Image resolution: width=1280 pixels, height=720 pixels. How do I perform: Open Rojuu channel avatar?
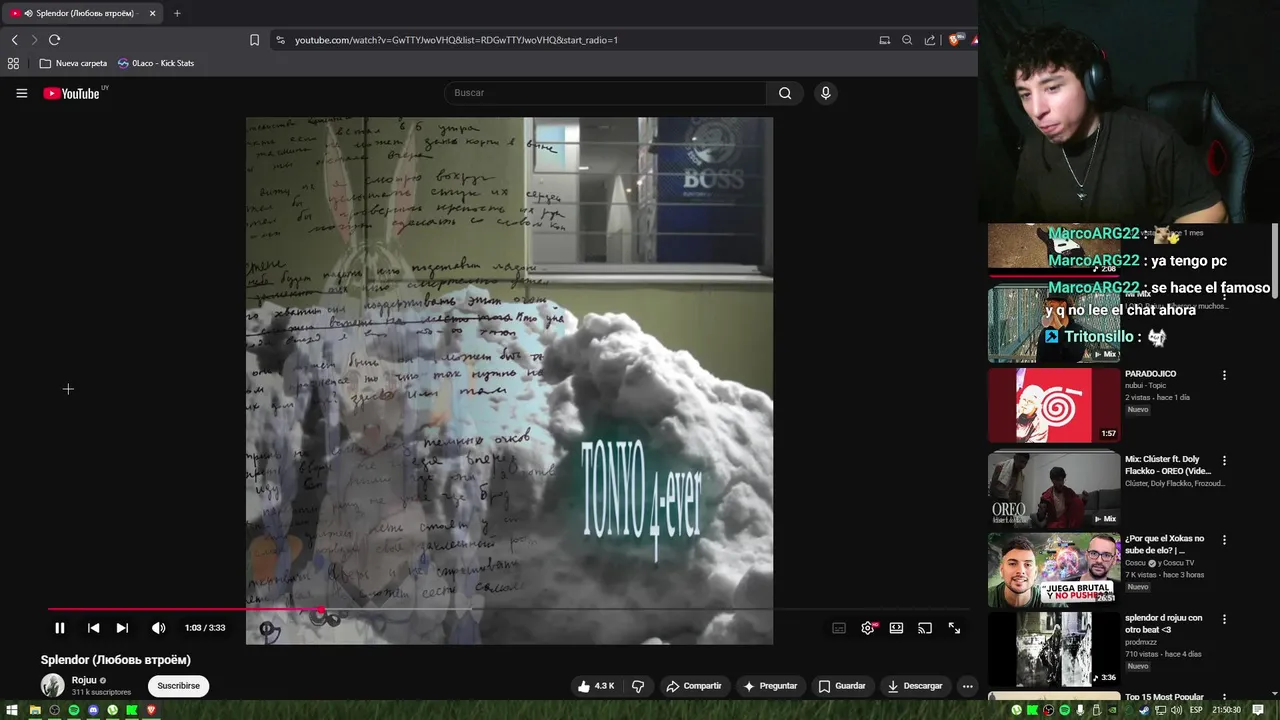(x=52, y=686)
